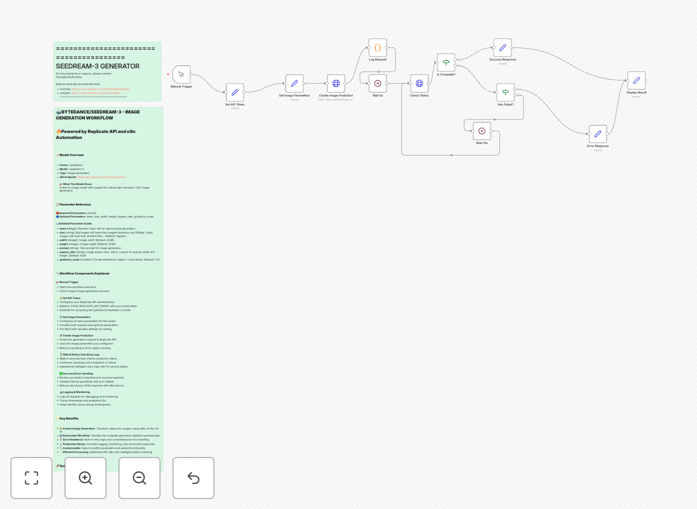Open the LinkedIn link in sticky note
The image size is (697, 509).
pyautogui.click(x=96, y=93)
